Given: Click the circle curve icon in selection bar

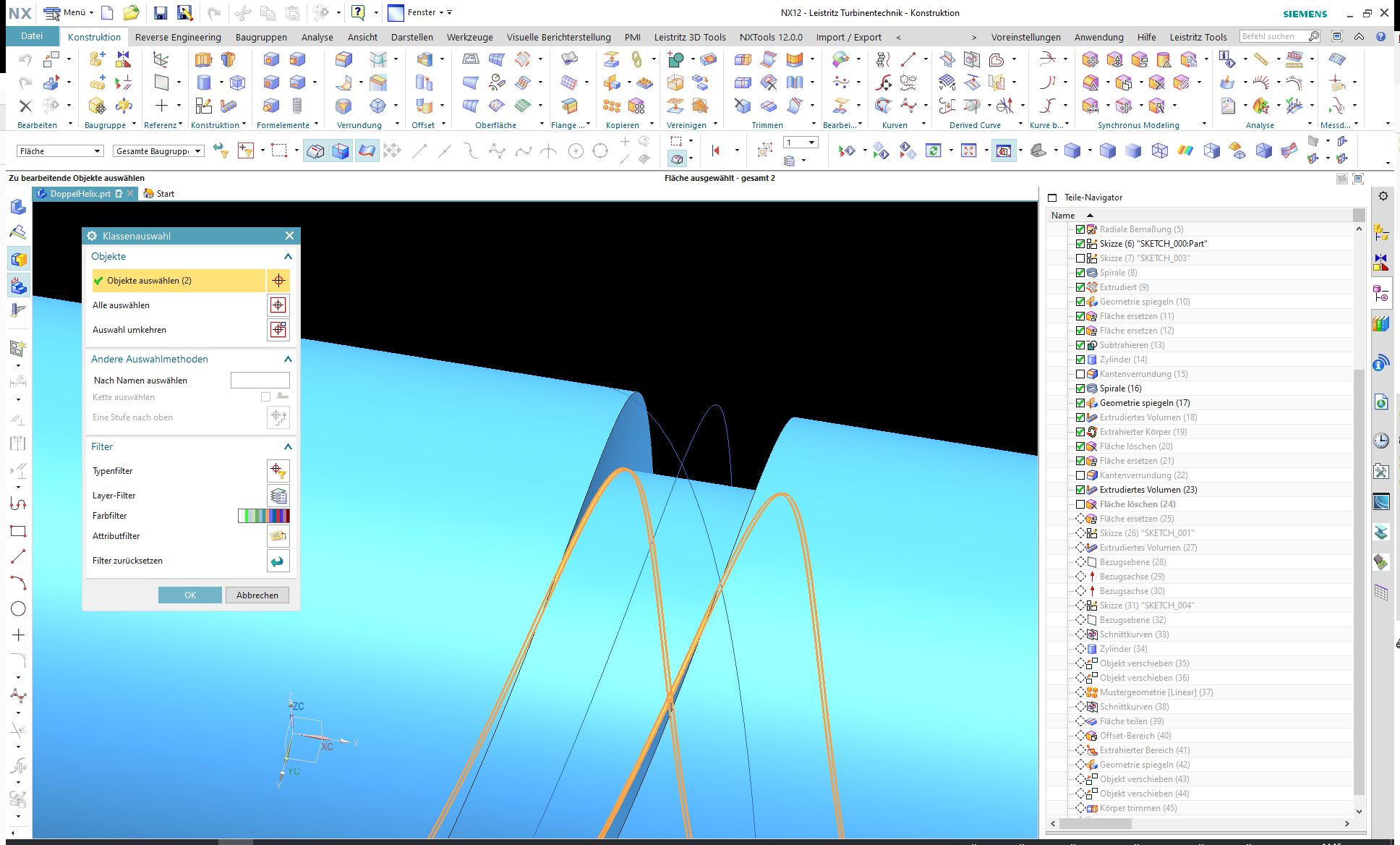Looking at the screenshot, I should [x=576, y=151].
